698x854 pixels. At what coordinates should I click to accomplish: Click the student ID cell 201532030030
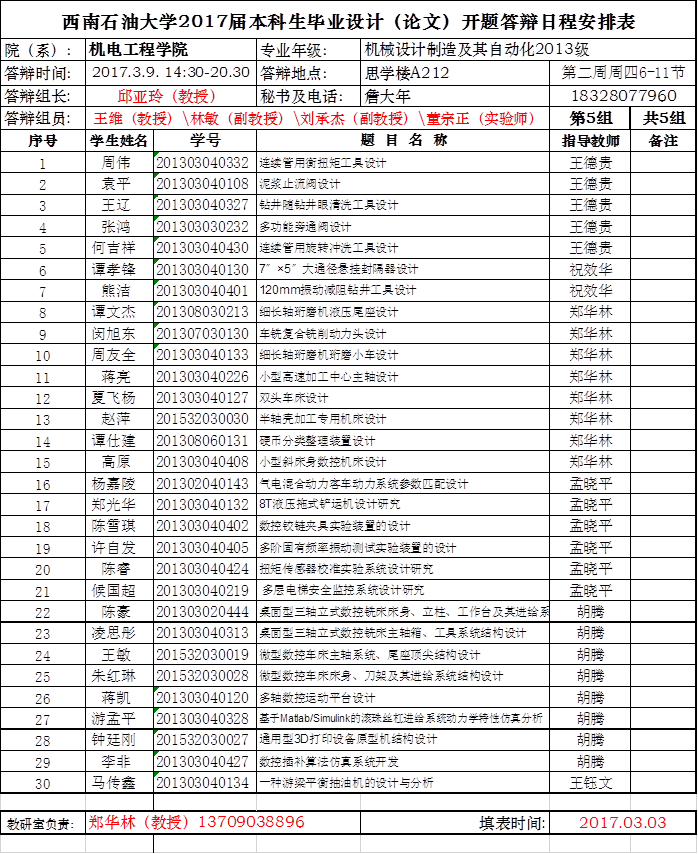click(x=204, y=419)
